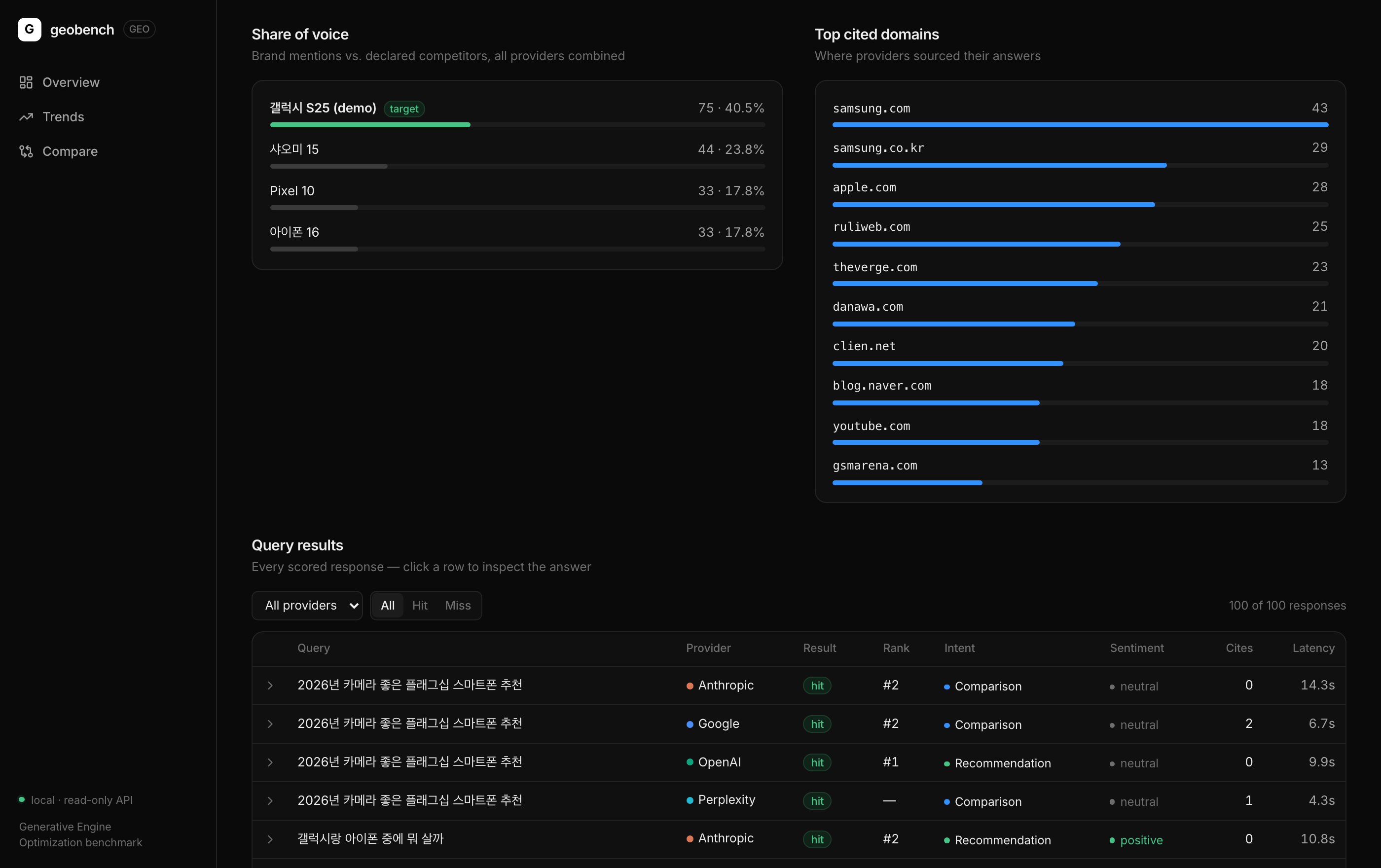
Task: Click the GEO badge next to geobench
Action: [140, 29]
